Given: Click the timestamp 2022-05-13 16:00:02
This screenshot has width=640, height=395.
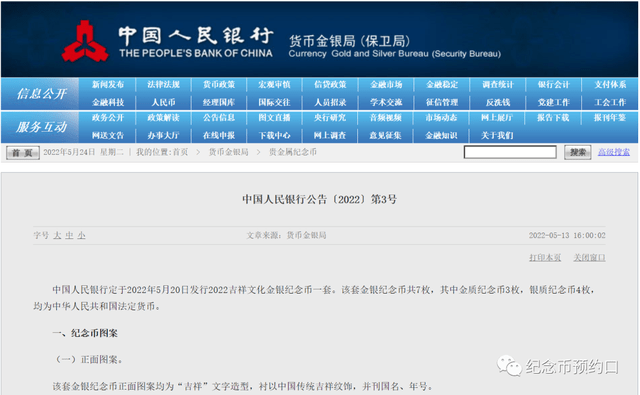Looking at the screenshot, I should pyautogui.click(x=567, y=235).
